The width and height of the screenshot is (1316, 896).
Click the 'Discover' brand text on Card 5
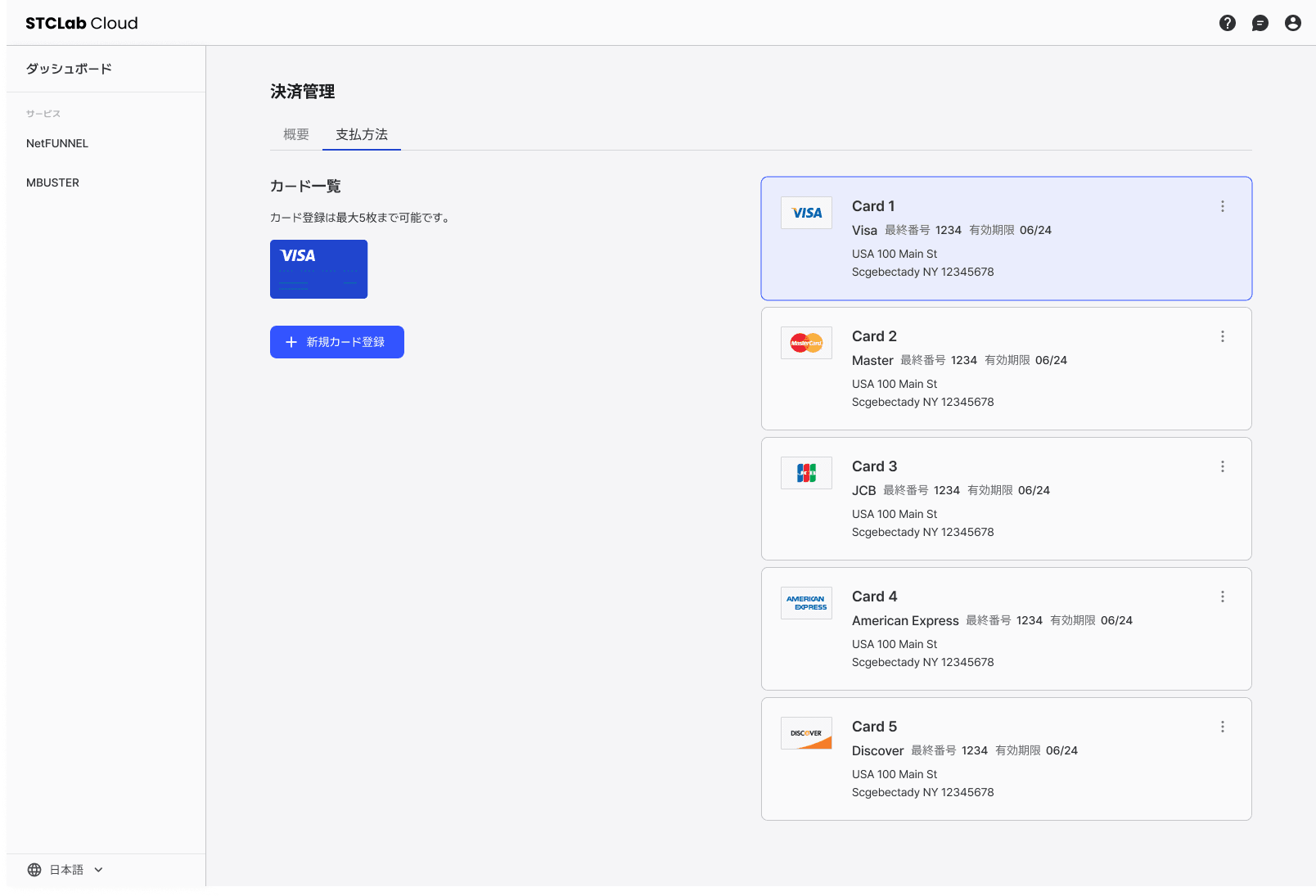click(x=877, y=750)
